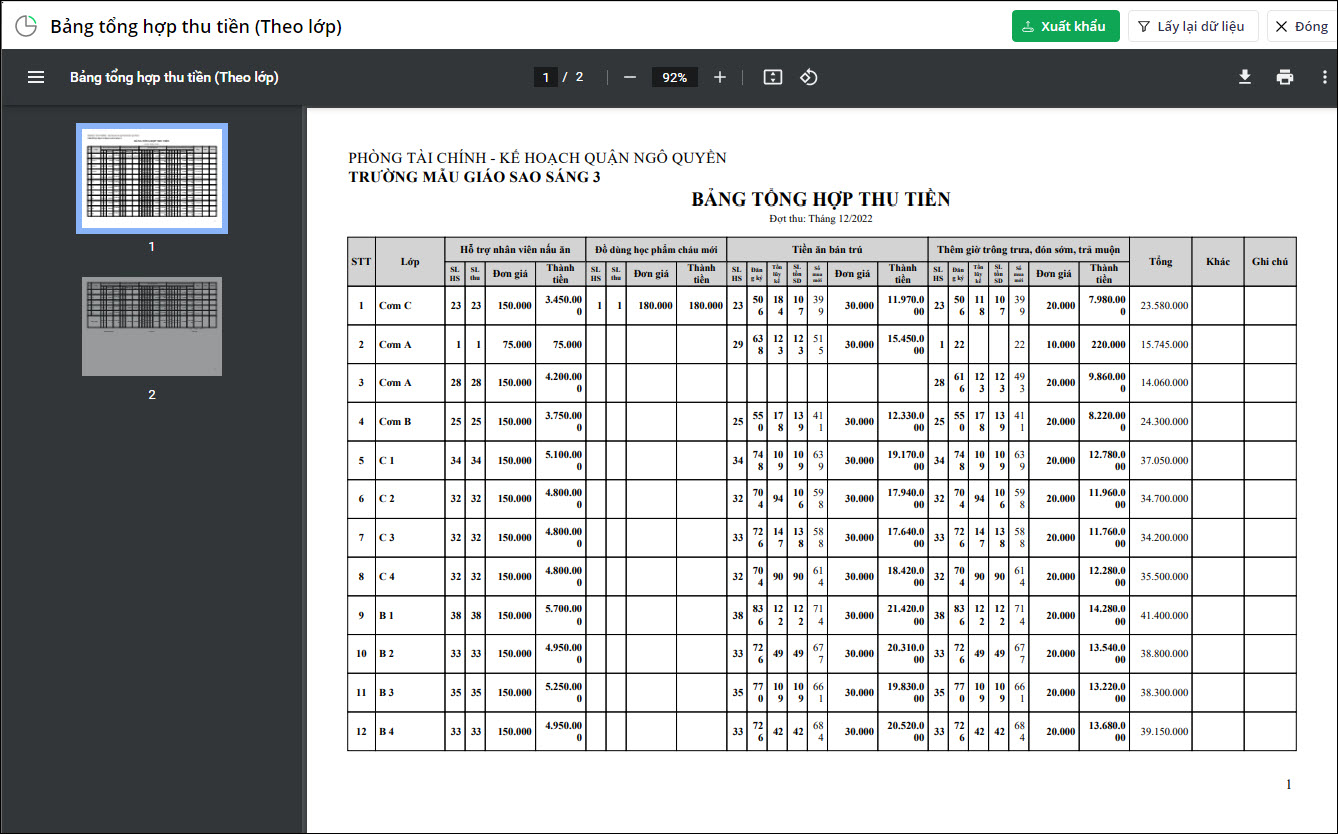Click the text TRƯỜNG MẪU GIÁO SAO SÁNG 3
The image size is (1338, 834).
(474, 177)
